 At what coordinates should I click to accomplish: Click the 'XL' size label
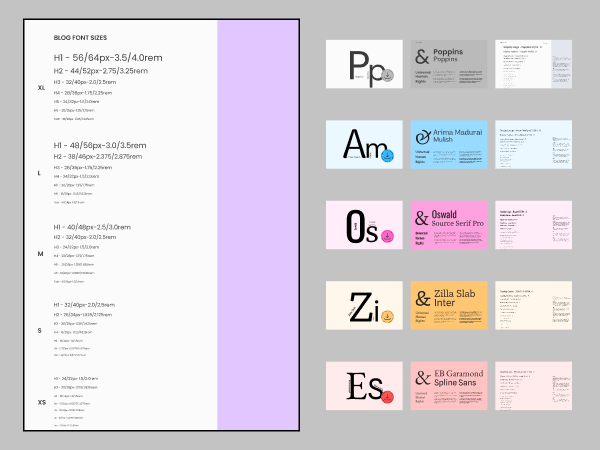click(41, 88)
